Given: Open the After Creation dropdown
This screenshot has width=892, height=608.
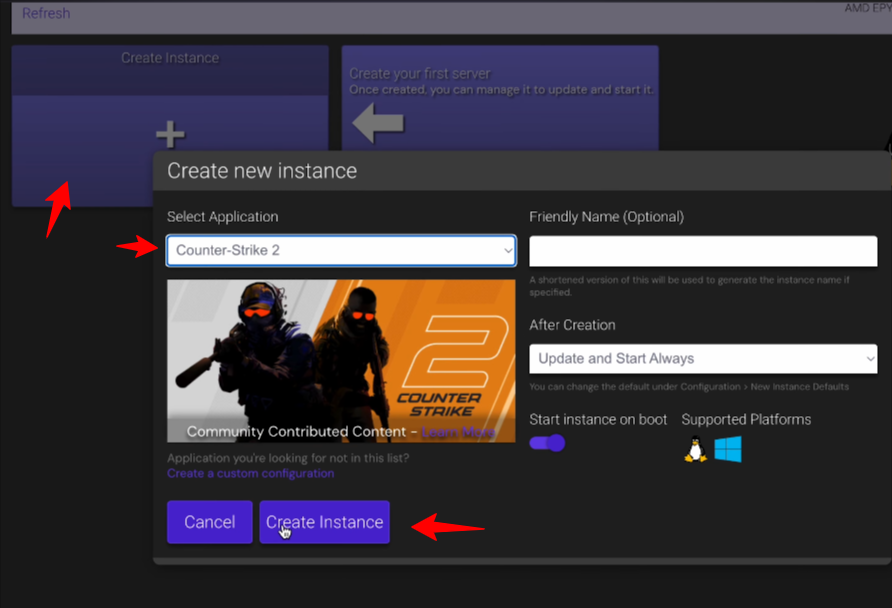Looking at the screenshot, I should coord(703,358).
